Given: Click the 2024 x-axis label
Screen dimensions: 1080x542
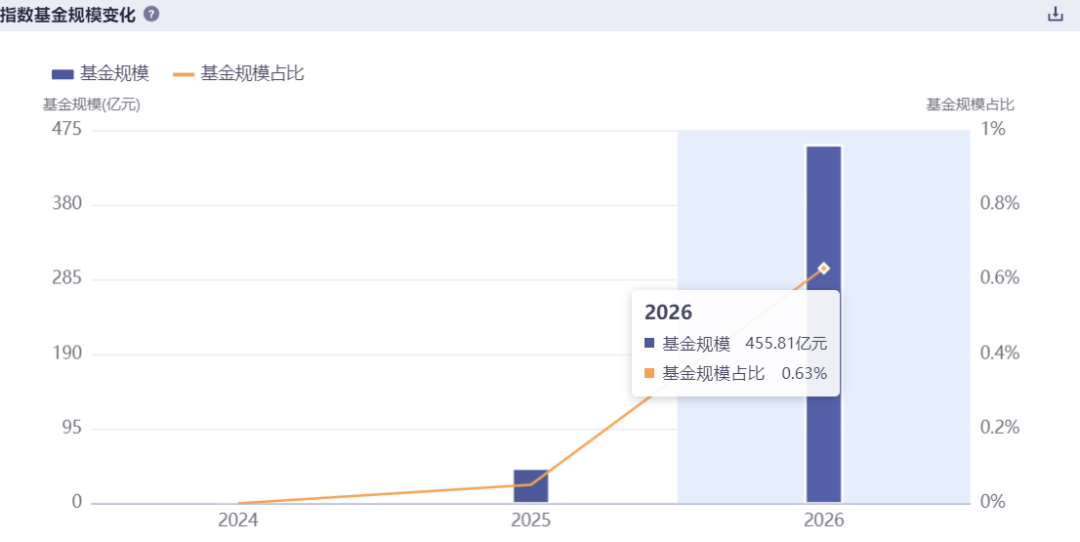Looking at the screenshot, I should tap(238, 520).
